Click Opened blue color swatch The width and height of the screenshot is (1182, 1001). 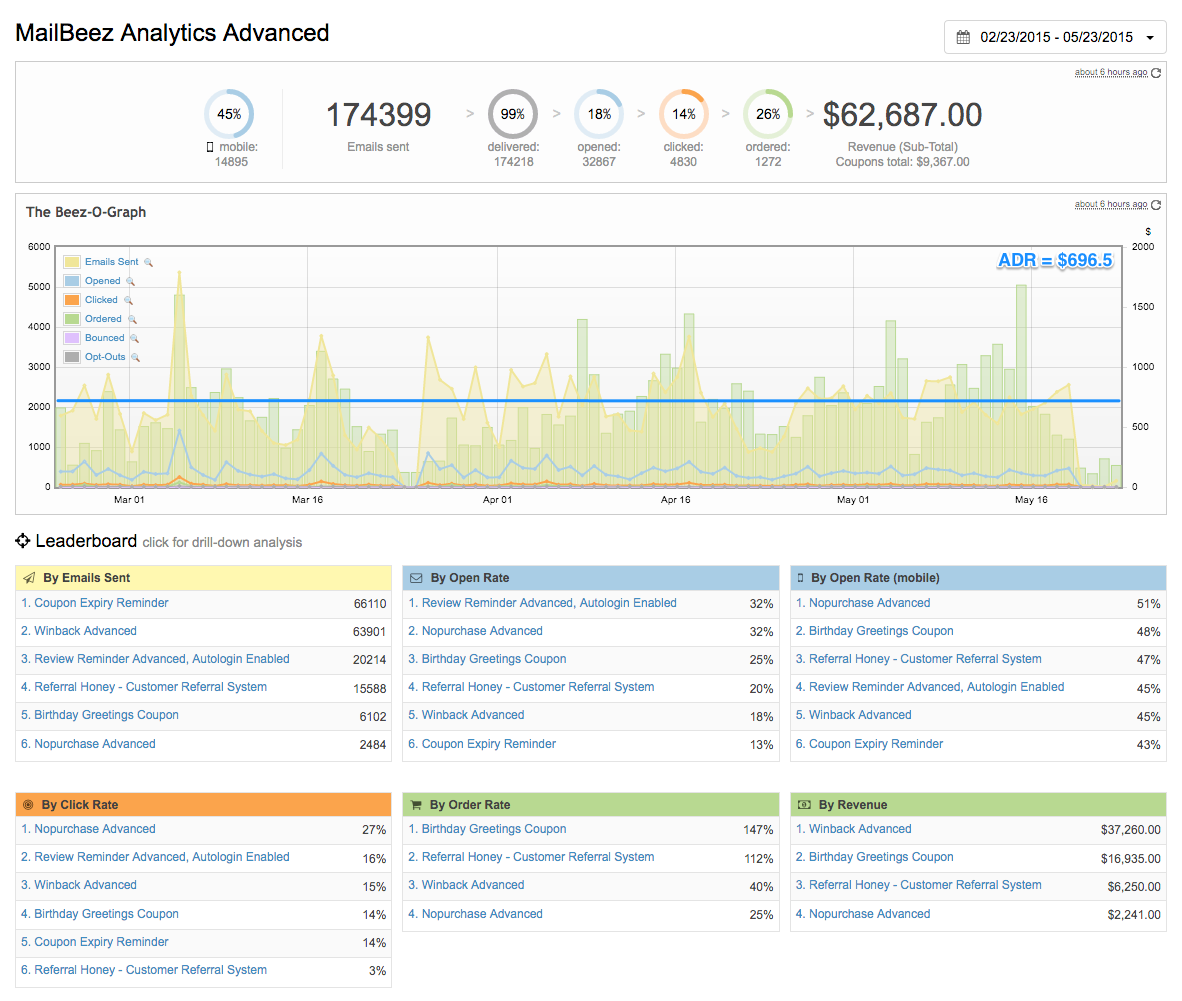72,280
